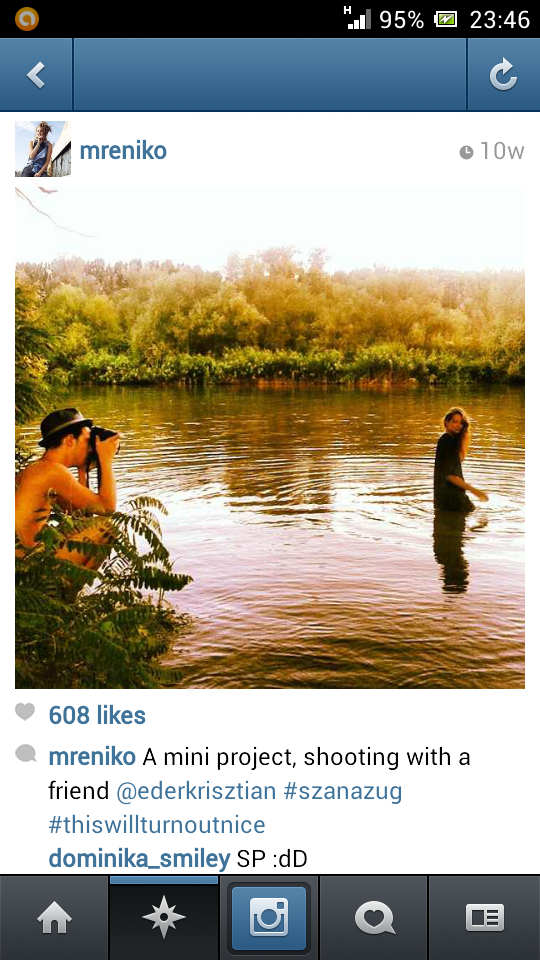Tap the camera button in bottom bar
Viewport: 540px width, 960px height.
(269, 918)
